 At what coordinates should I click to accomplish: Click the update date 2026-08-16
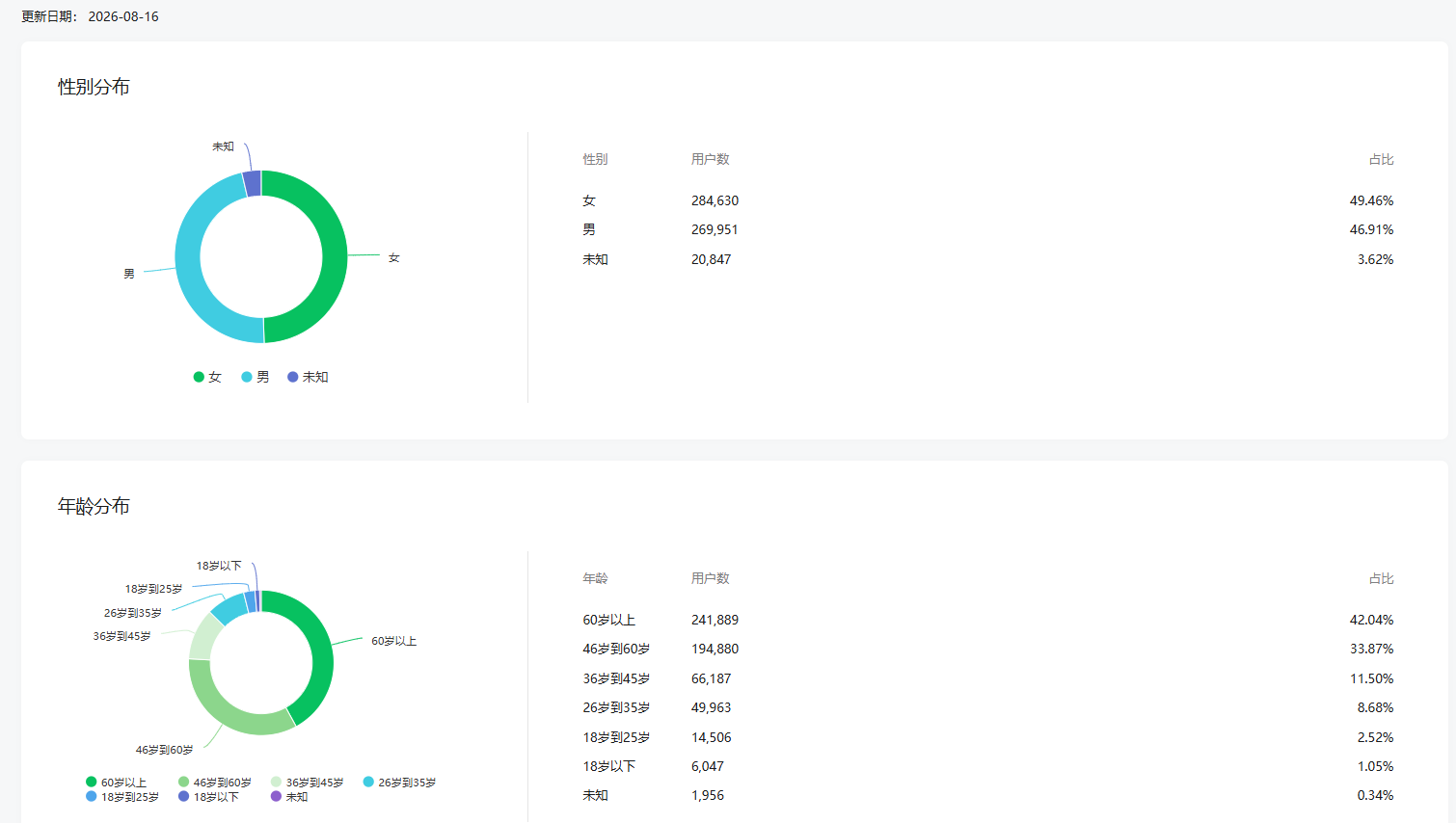point(123,16)
